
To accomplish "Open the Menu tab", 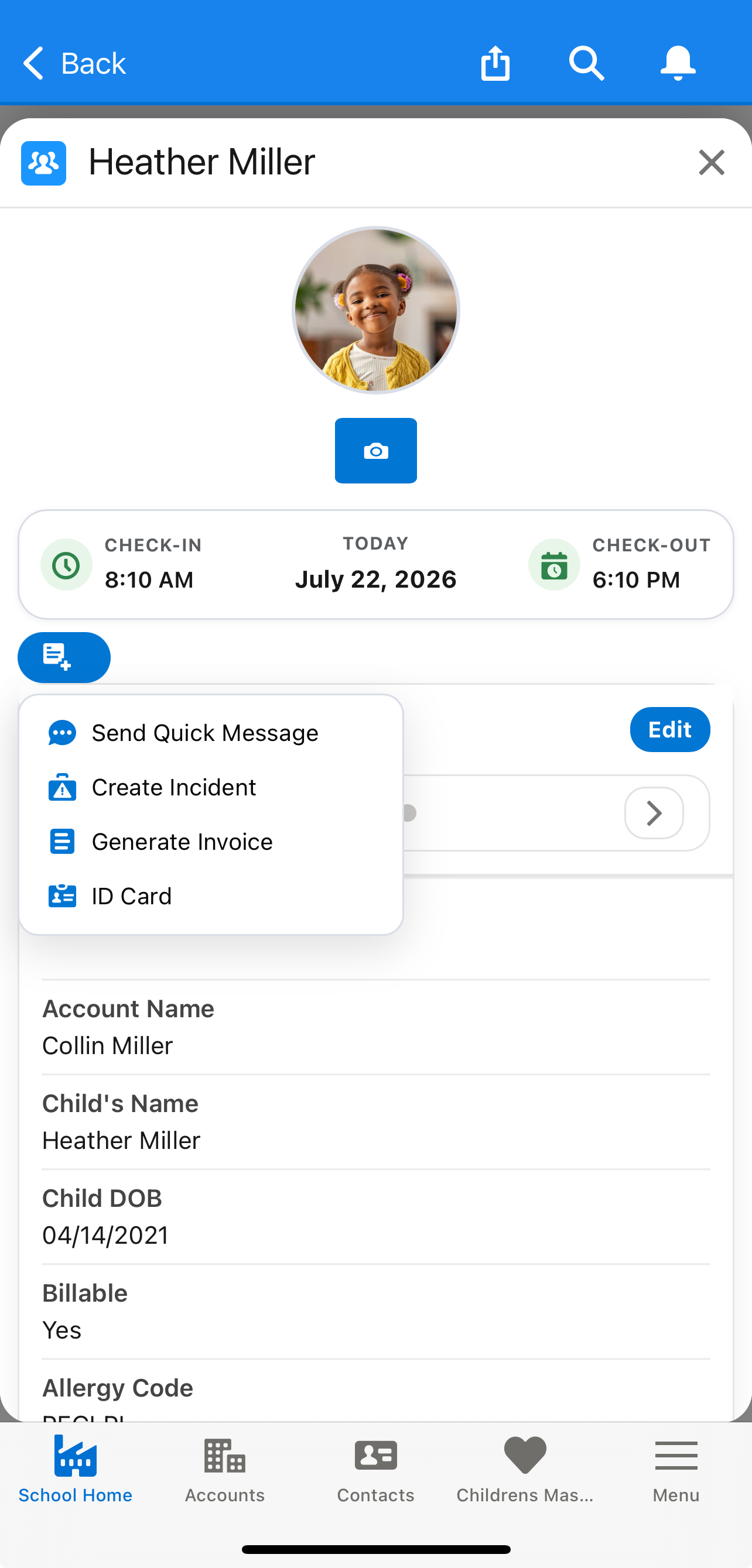I will 676,1470.
